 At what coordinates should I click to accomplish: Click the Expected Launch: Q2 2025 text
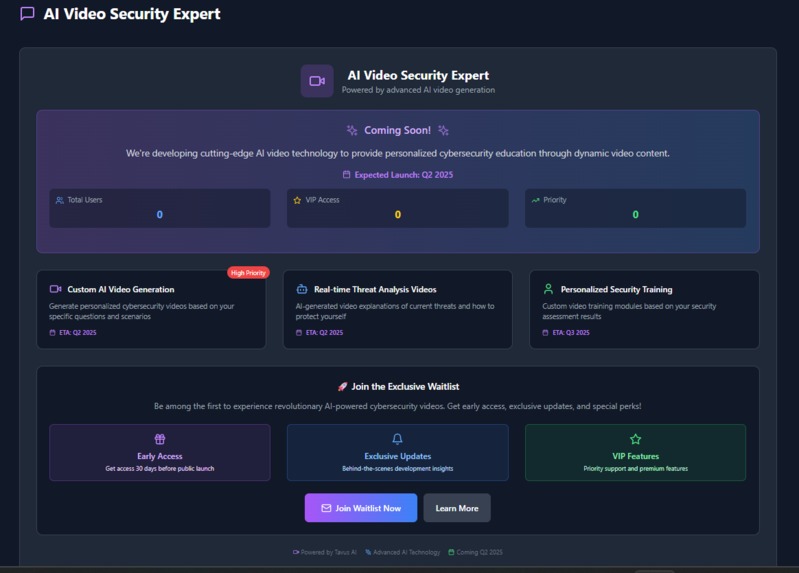coord(404,175)
